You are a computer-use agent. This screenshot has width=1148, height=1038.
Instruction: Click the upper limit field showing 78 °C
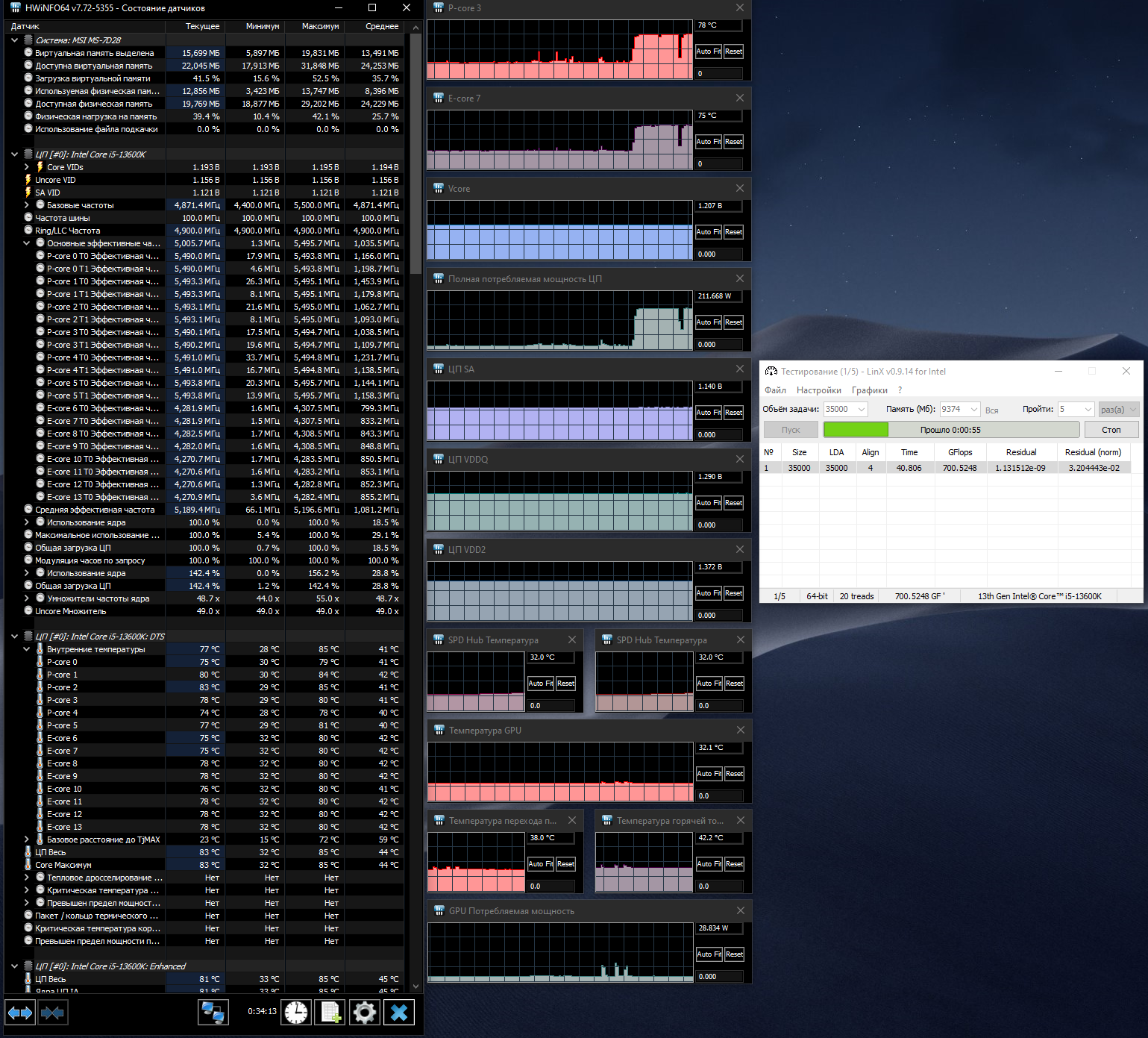pos(718,25)
